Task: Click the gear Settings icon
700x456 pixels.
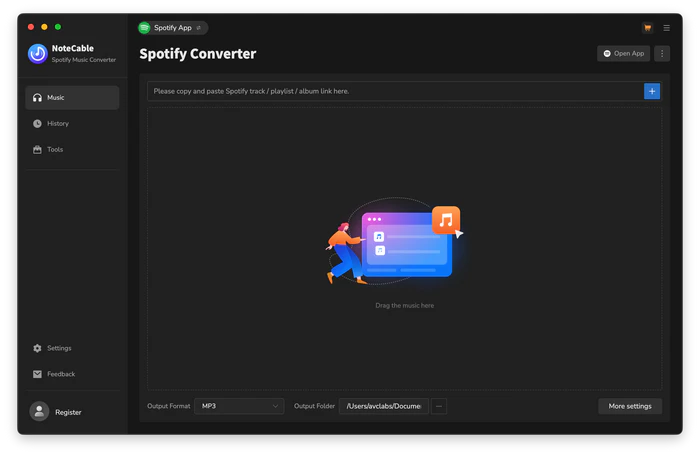Action: tap(38, 348)
